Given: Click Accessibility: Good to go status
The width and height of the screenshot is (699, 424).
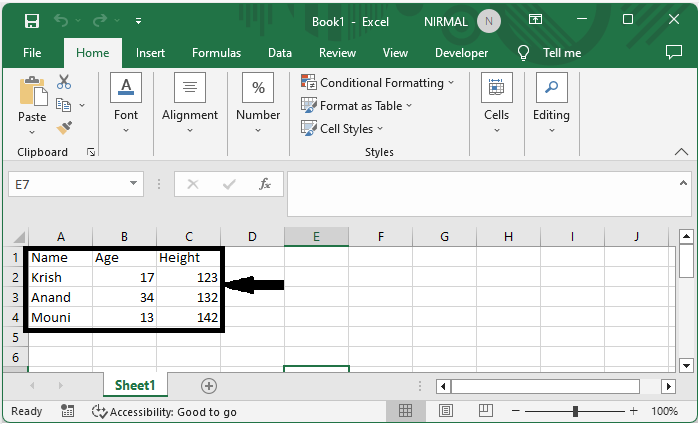Looking at the screenshot, I should coord(164,411).
